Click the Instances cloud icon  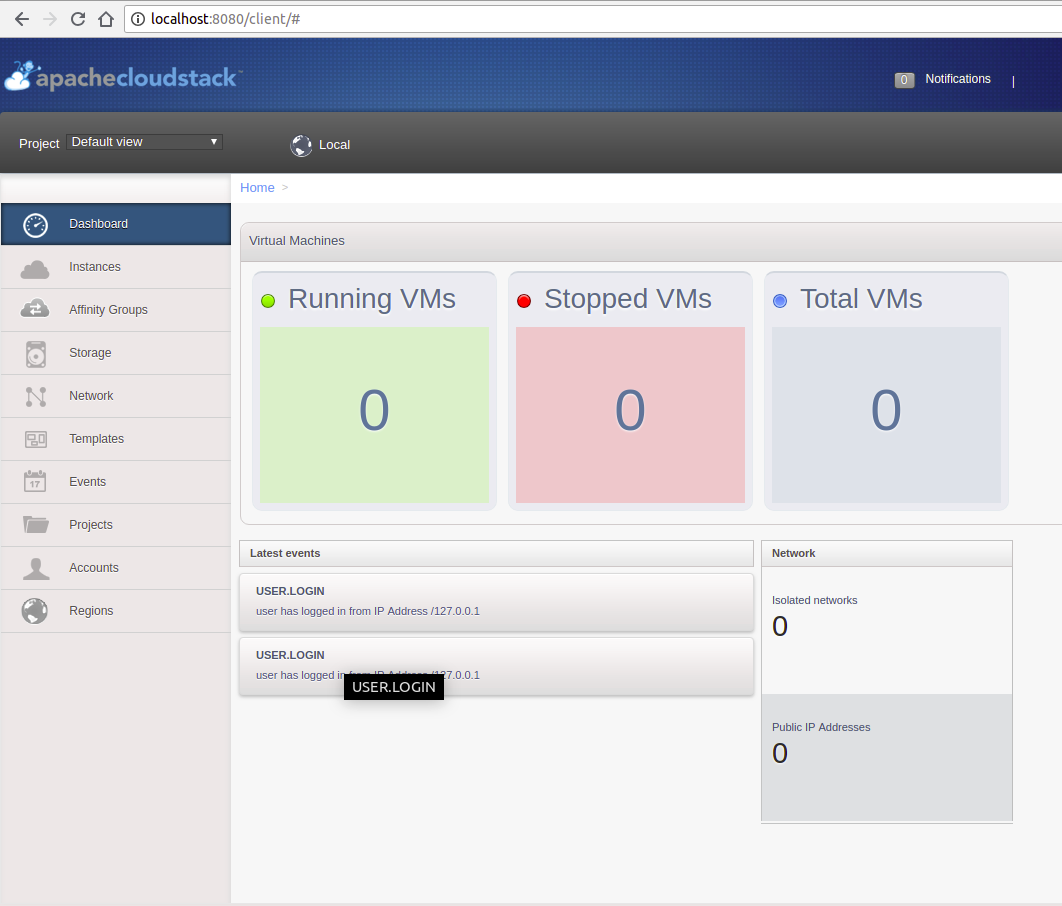coord(35,269)
